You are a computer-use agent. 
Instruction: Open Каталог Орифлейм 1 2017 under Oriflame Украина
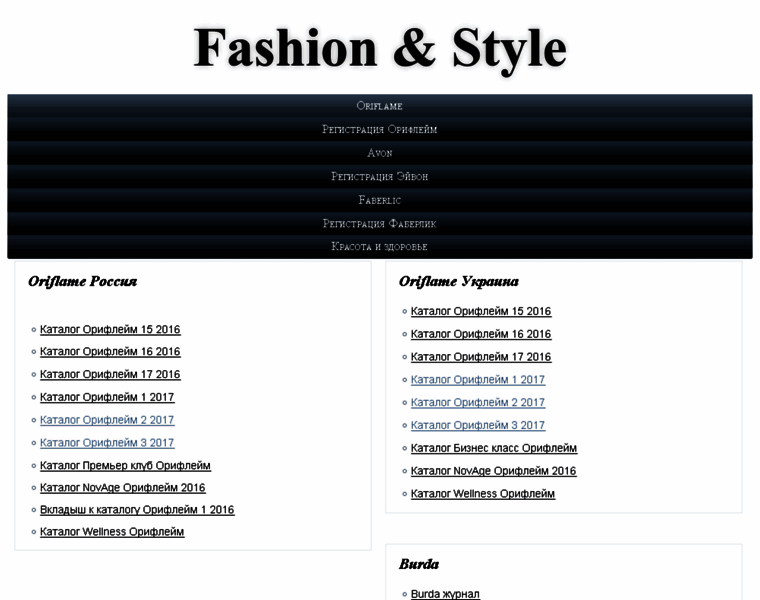pyautogui.click(x=478, y=380)
